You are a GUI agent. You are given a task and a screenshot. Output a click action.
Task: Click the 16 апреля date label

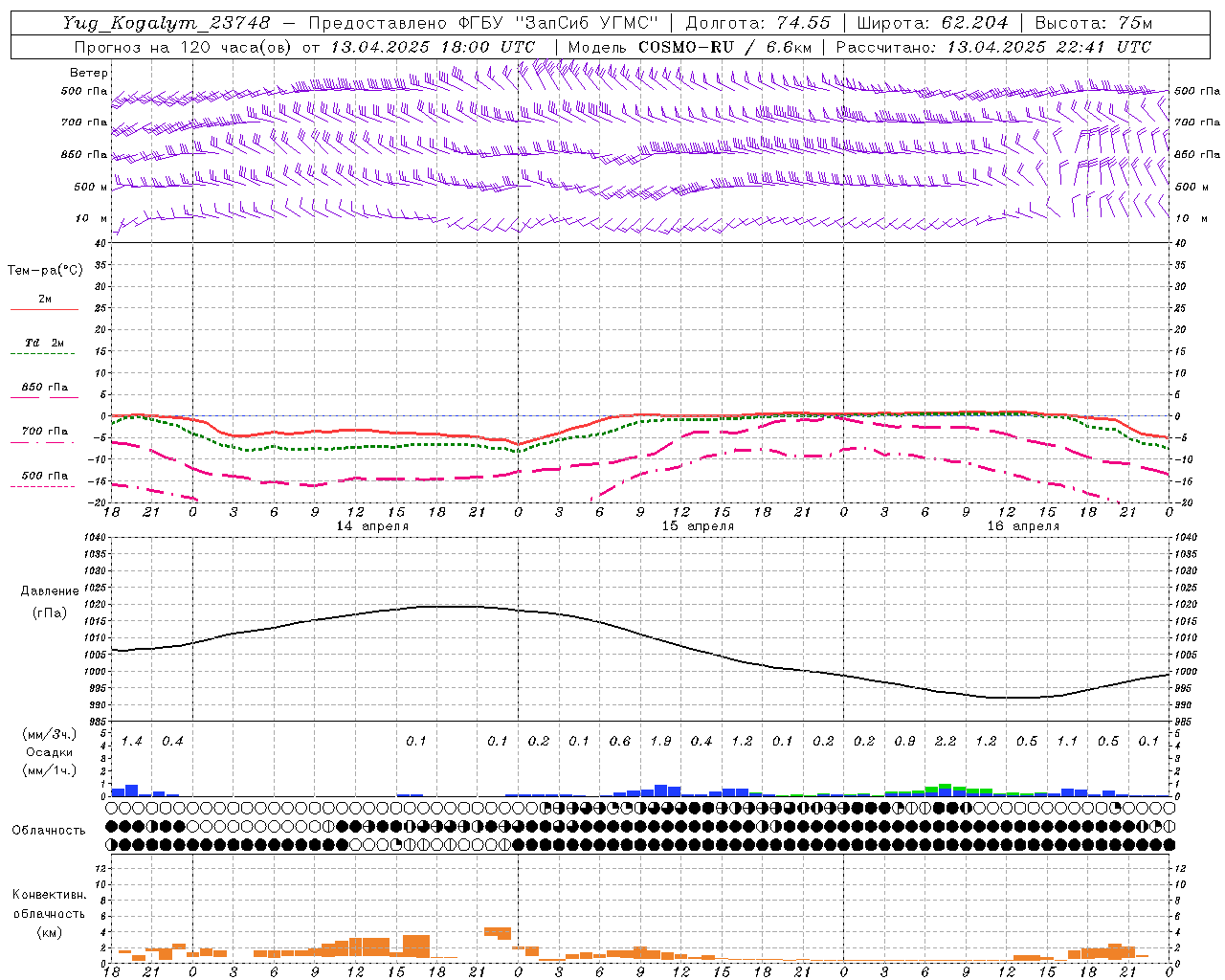click(x=1023, y=526)
